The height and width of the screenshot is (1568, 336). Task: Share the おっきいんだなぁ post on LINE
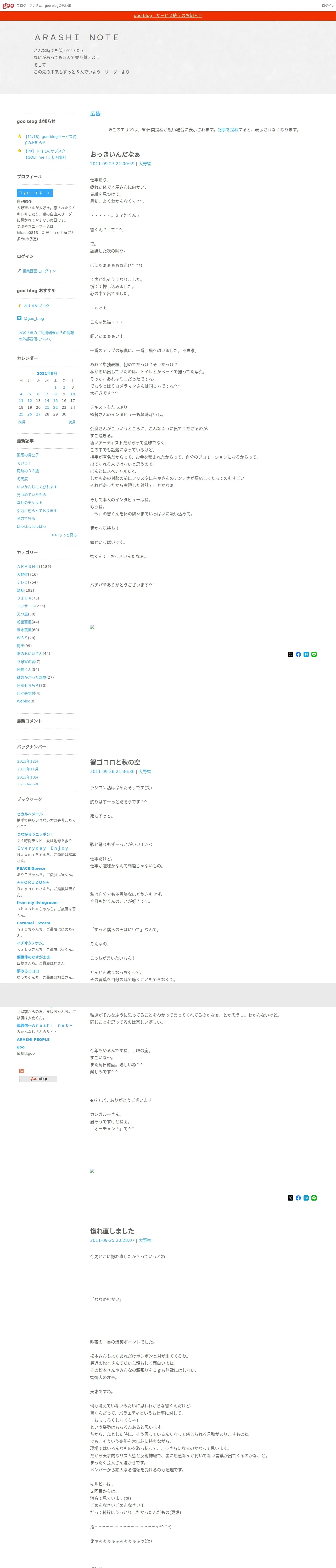[x=314, y=654]
